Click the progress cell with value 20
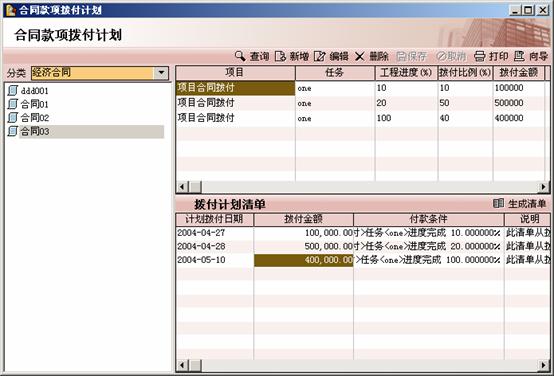The image size is (554, 376). pos(406,103)
